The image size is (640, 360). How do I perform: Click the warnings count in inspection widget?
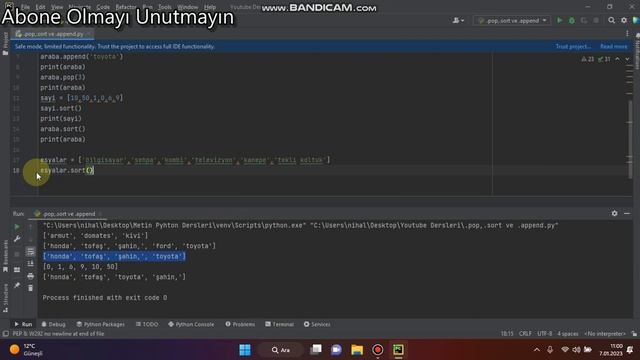tap(588, 59)
